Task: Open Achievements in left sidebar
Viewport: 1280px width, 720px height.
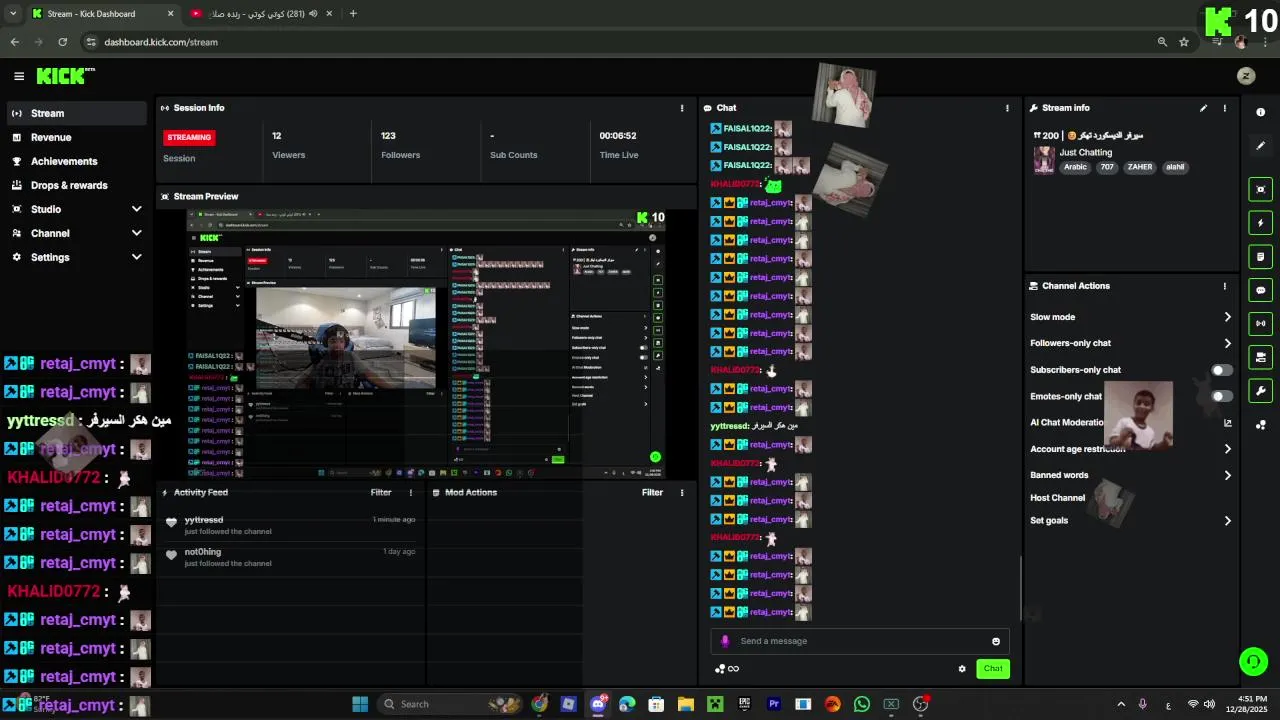Action: point(77,161)
